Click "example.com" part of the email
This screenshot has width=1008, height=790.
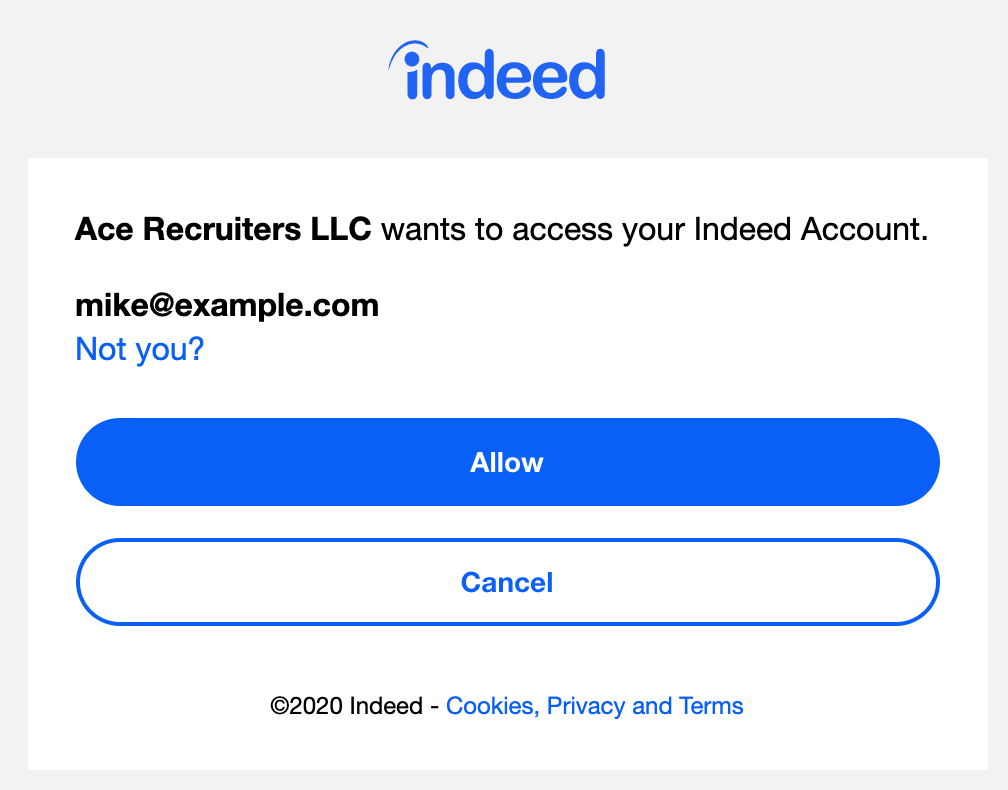(x=276, y=305)
